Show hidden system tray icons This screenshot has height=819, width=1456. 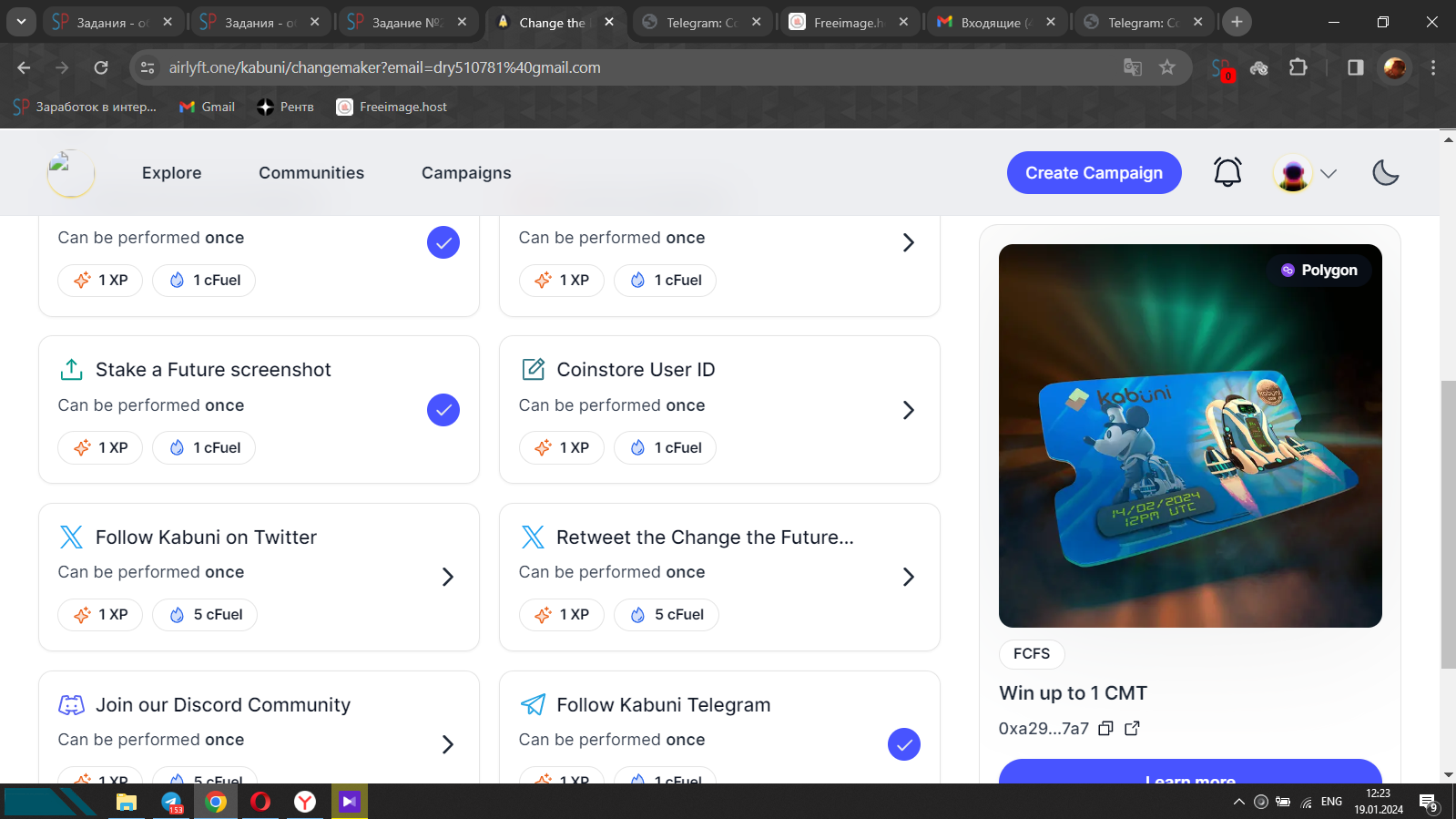click(x=1238, y=802)
